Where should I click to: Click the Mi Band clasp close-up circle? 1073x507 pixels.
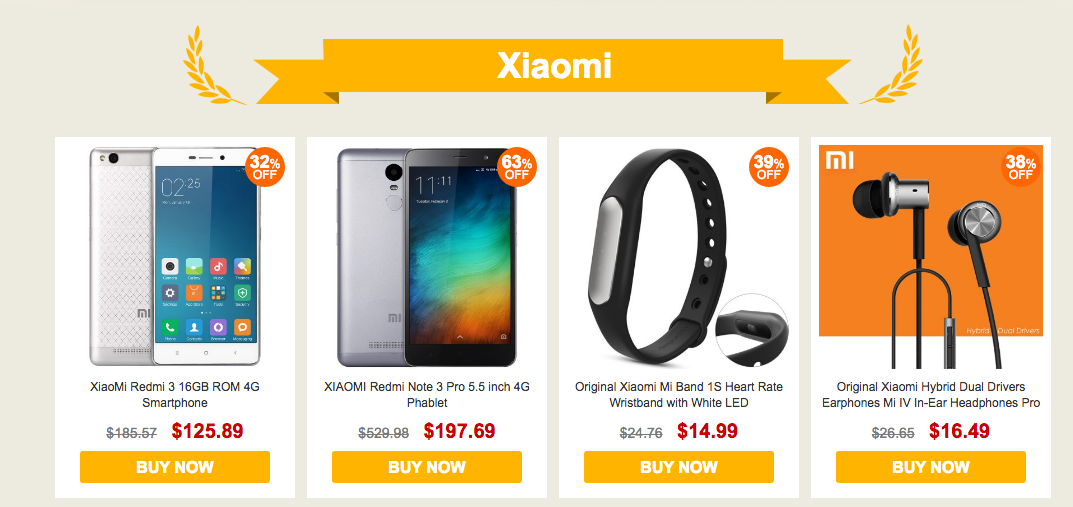click(x=752, y=331)
